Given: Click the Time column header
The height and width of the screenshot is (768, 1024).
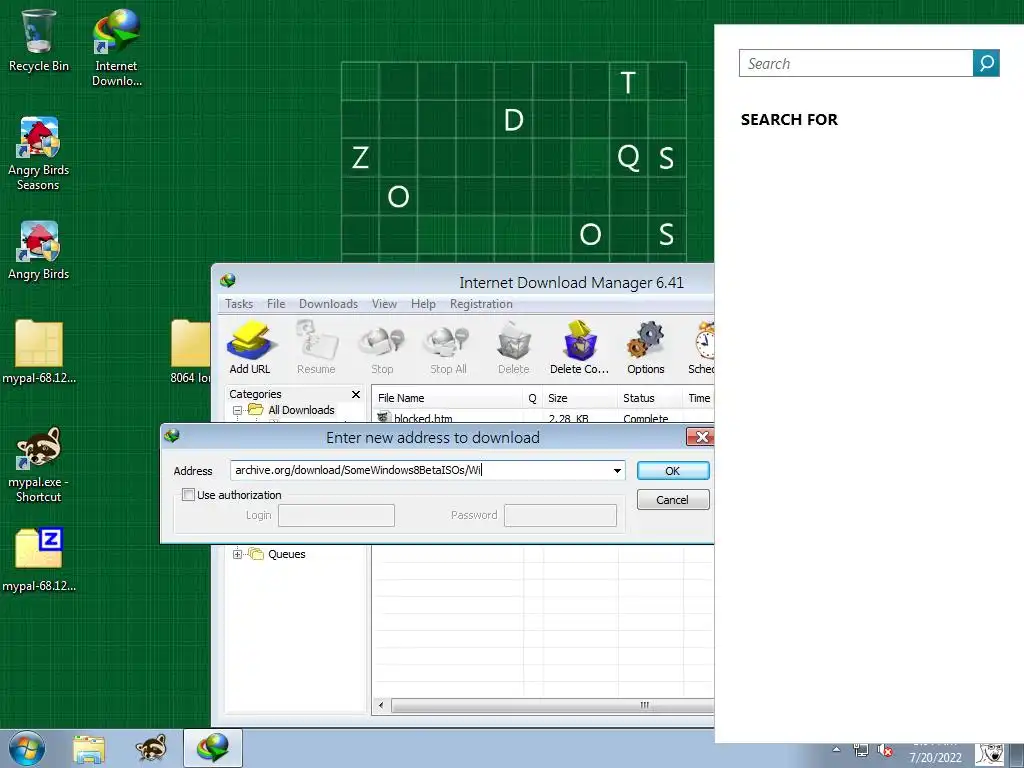Looking at the screenshot, I should [699, 398].
